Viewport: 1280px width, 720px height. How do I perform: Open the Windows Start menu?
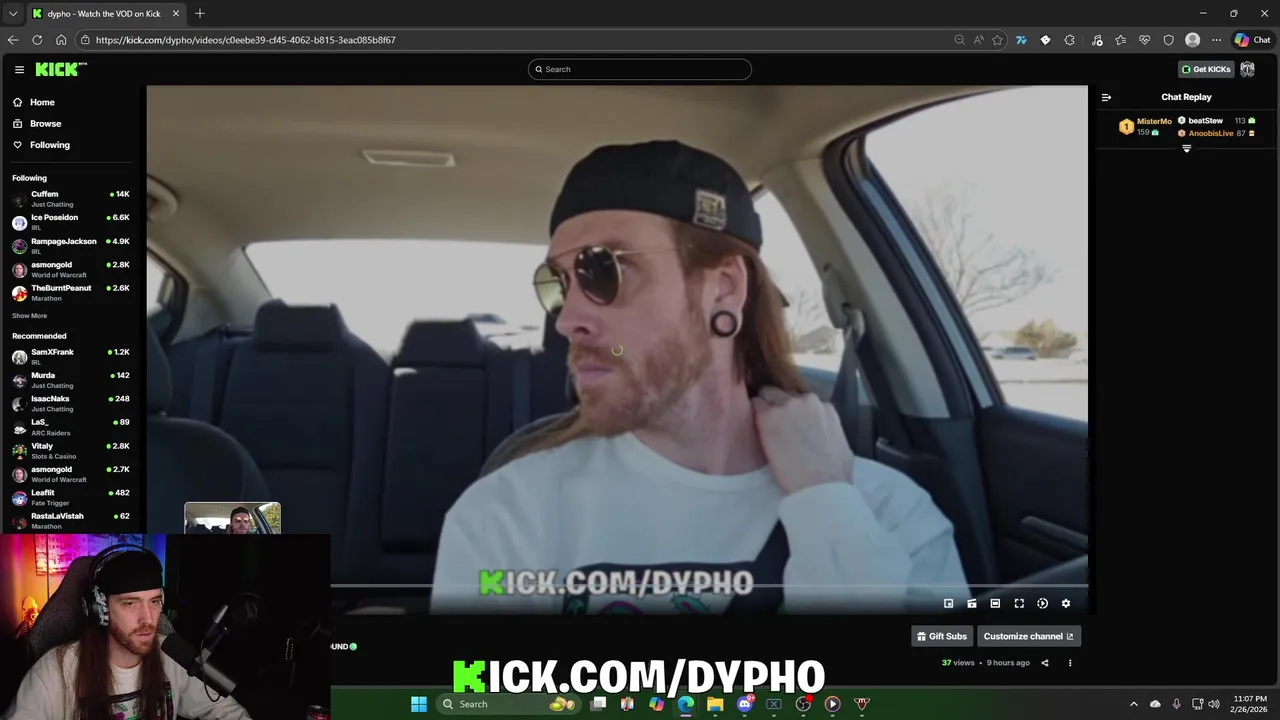point(419,704)
